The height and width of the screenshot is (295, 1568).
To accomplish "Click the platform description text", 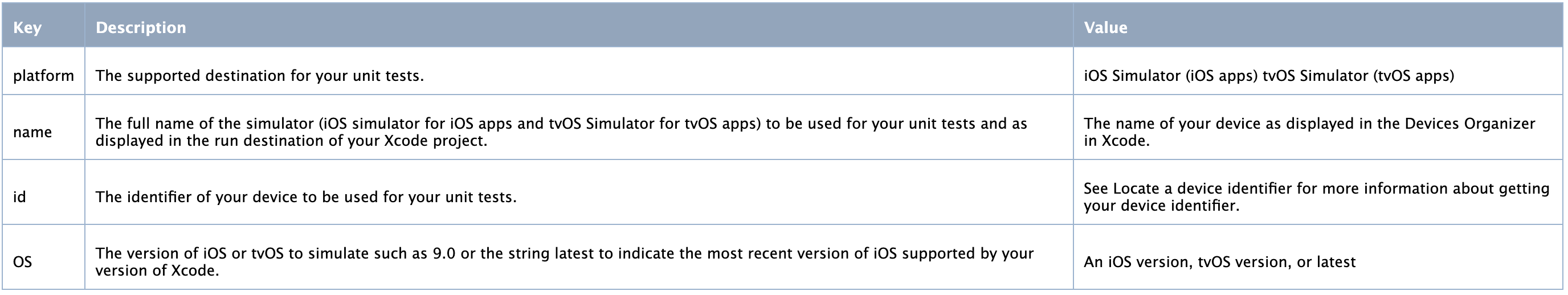I will pyautogui.click(x=260, y=76).
